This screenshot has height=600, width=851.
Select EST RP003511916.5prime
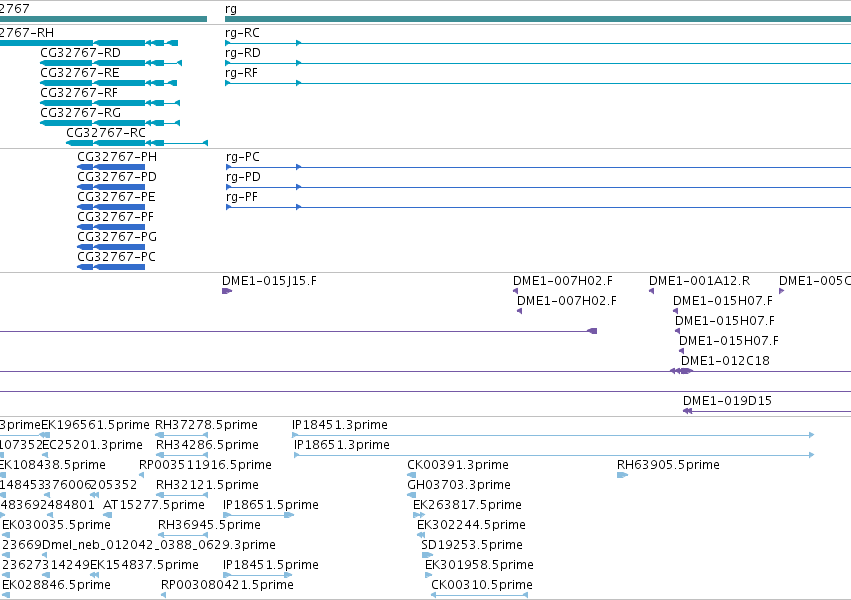pos(142,475)
